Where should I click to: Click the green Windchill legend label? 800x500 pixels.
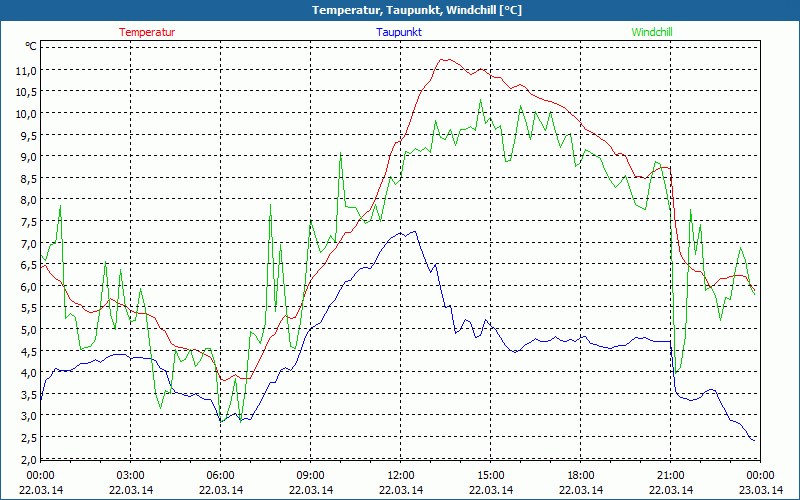[x=652, y=32]
